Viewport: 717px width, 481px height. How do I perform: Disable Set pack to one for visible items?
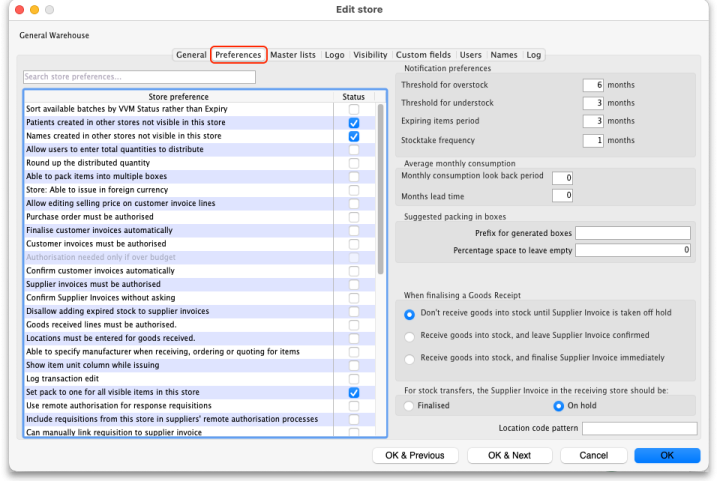(x=354, y=393)
